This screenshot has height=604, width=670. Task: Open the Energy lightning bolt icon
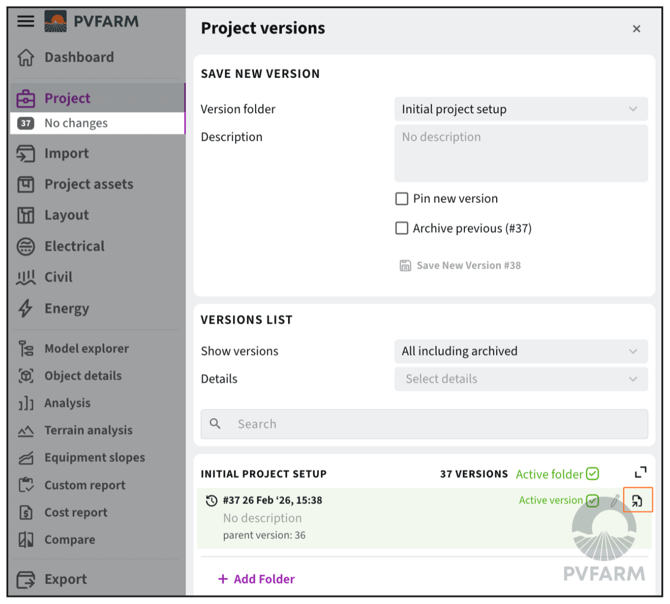26,308
